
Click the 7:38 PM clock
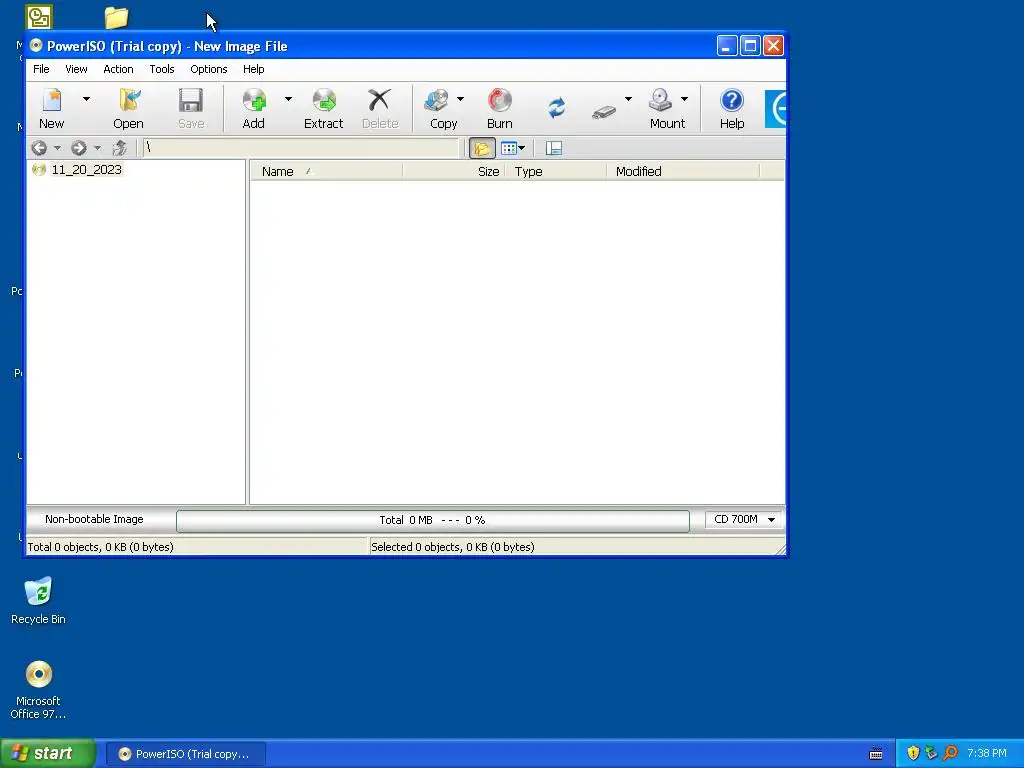[x=987, y=754]
